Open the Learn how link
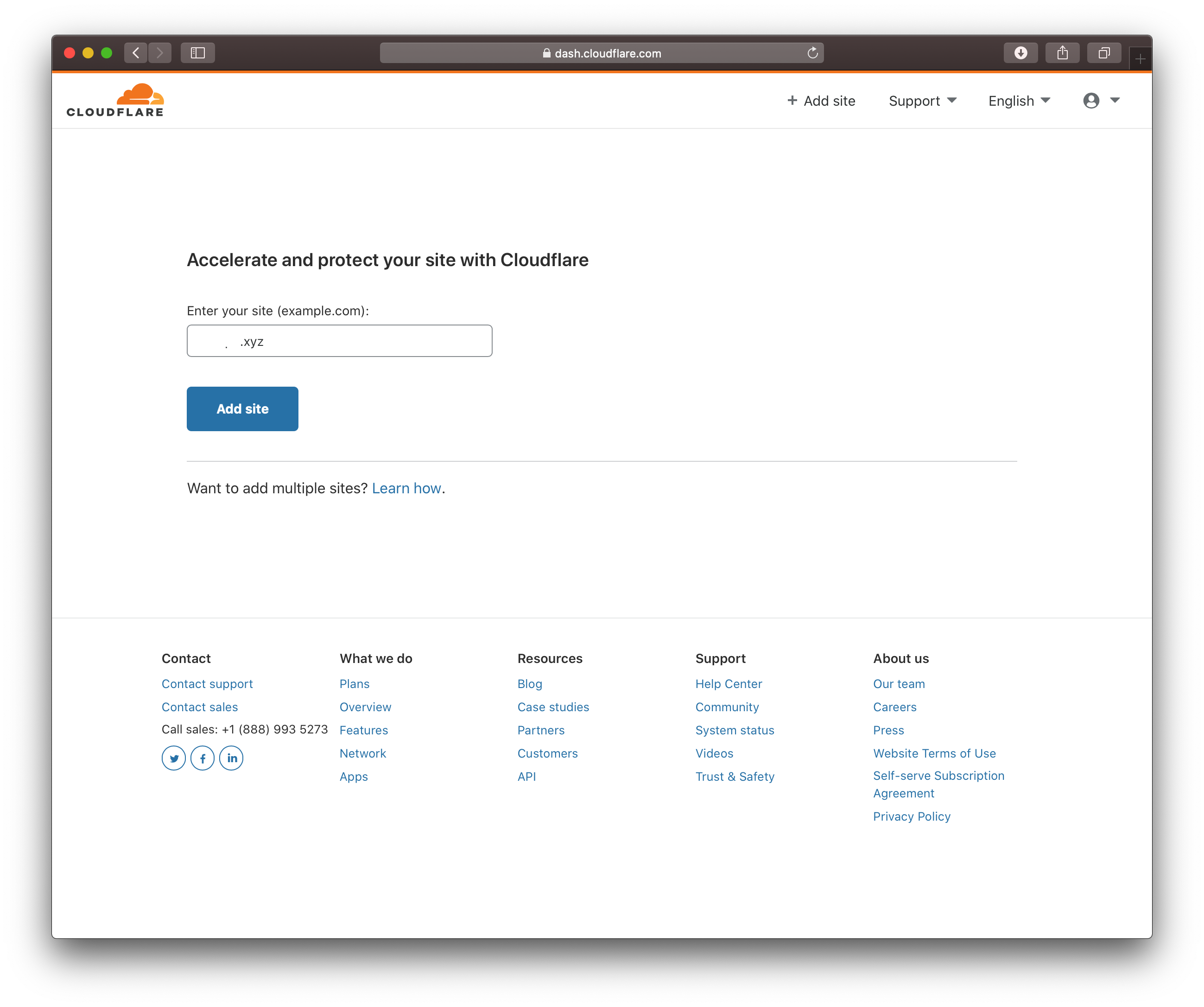1204x1007 pixels. [406, 488]
